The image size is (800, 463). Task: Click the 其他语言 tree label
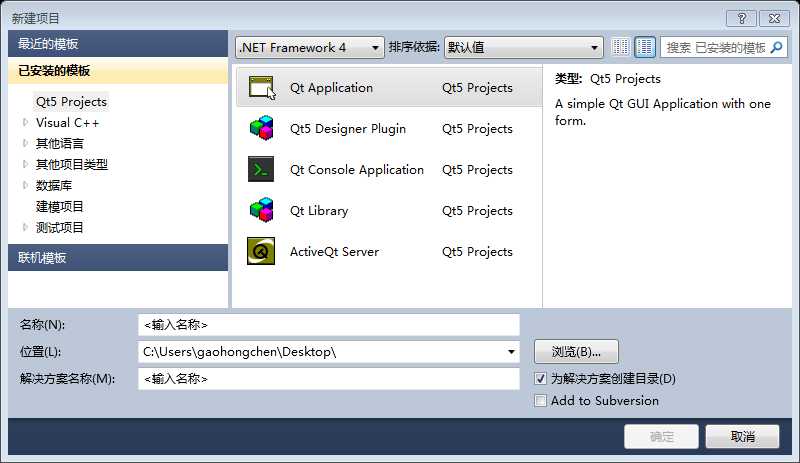[60, 143]
